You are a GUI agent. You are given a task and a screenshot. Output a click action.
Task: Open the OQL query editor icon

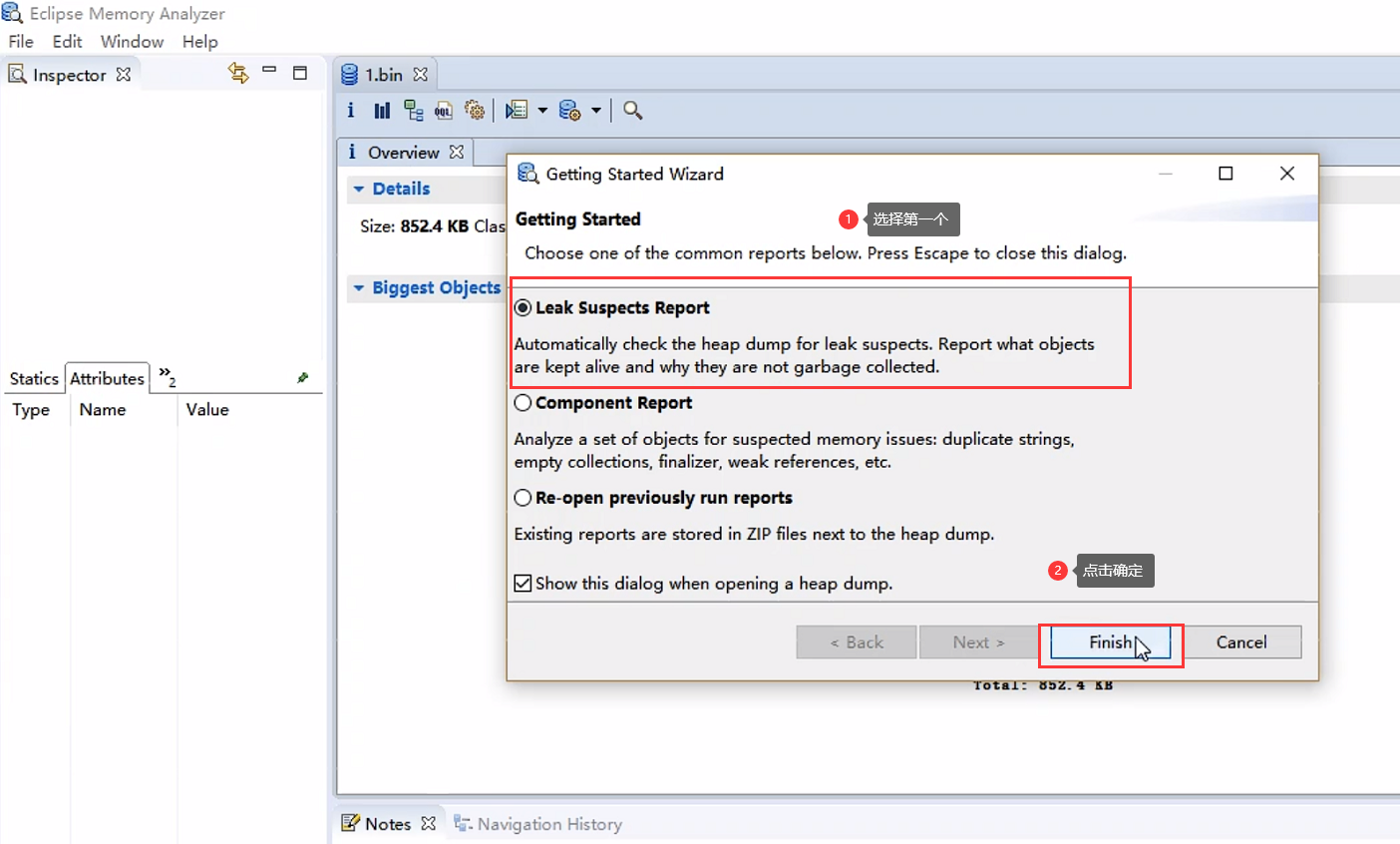pos(444,111)
